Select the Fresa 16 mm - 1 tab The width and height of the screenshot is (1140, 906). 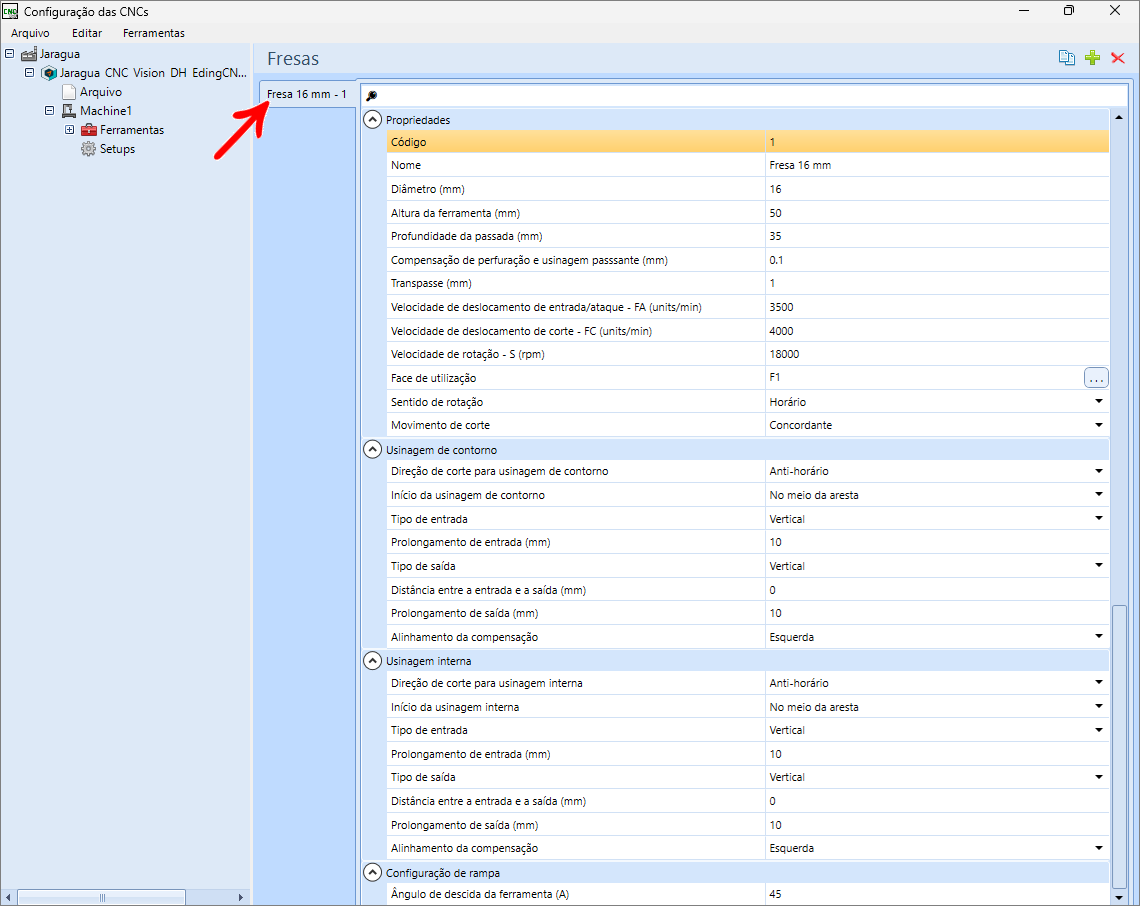pos(306,94)
